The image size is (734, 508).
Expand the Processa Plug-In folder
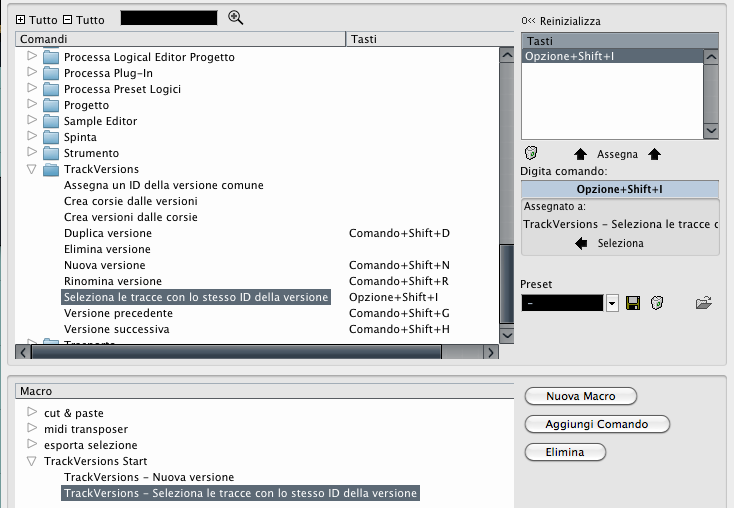32,72
